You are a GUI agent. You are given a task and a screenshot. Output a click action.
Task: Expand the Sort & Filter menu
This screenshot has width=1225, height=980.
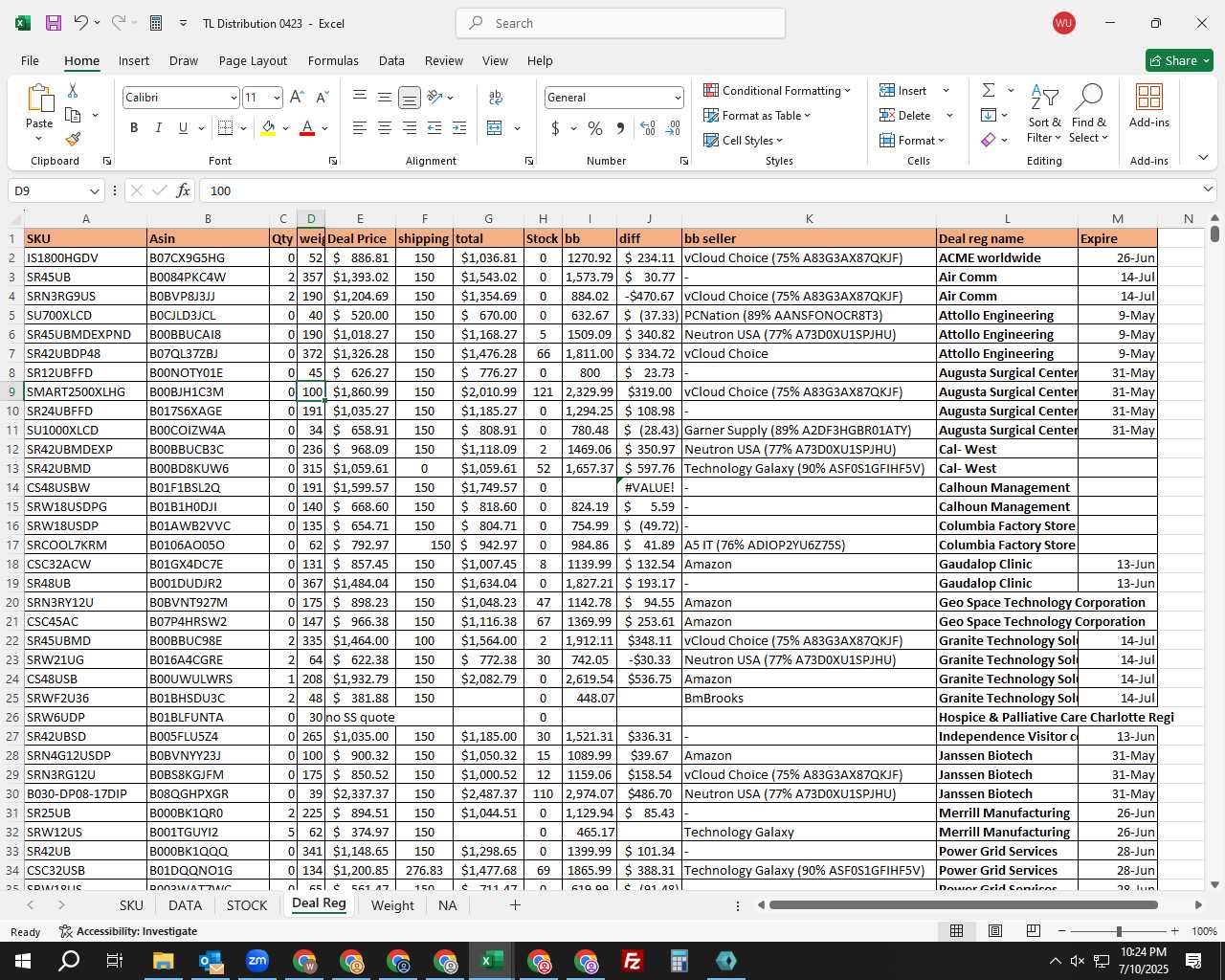(x=1044, y=114)
